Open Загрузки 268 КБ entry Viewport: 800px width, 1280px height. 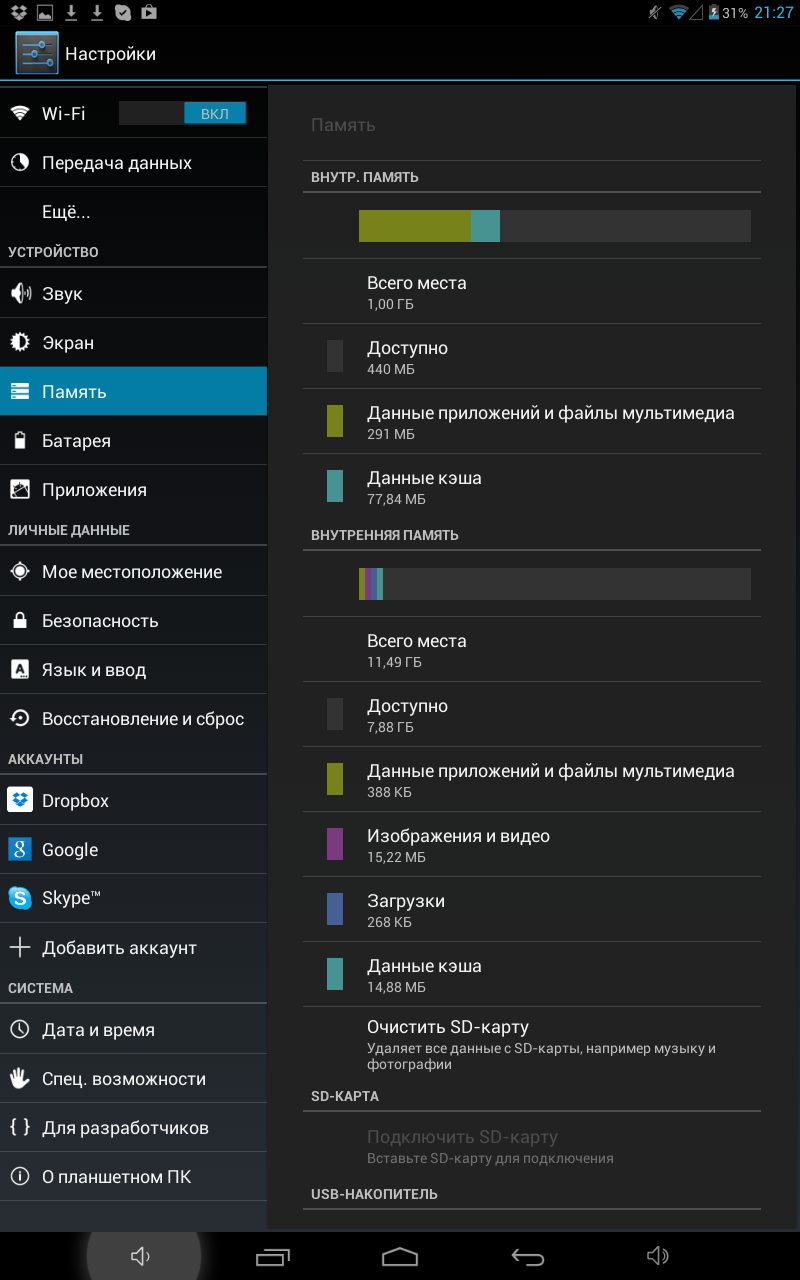532,909
